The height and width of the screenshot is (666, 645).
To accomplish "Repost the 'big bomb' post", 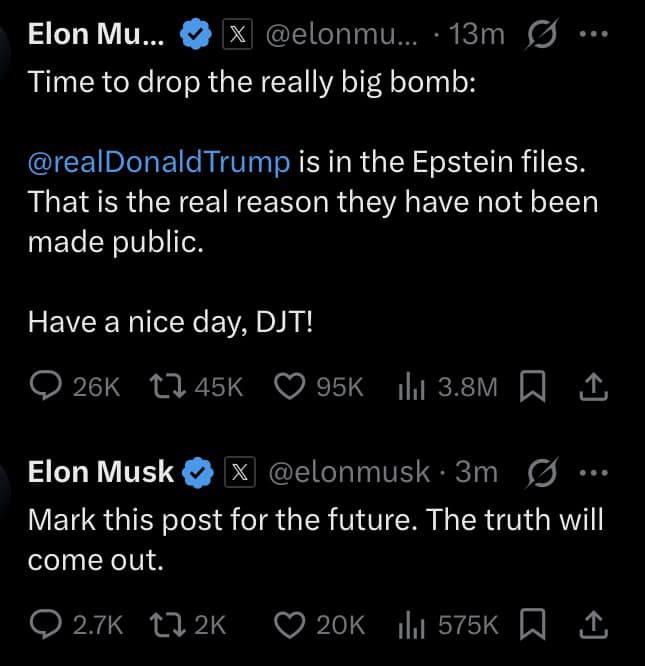I will tap(164, 387).
